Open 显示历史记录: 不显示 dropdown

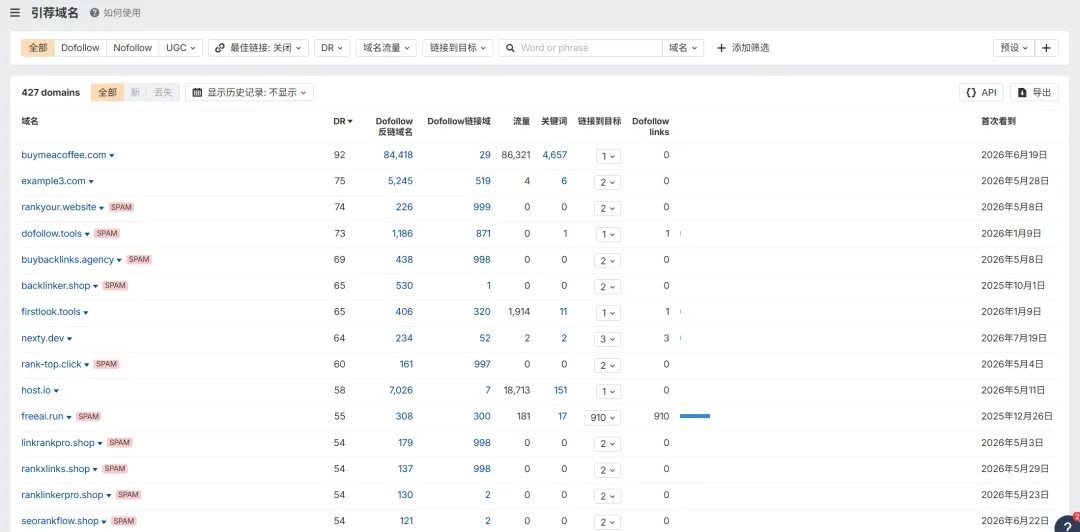coord(249,92)
